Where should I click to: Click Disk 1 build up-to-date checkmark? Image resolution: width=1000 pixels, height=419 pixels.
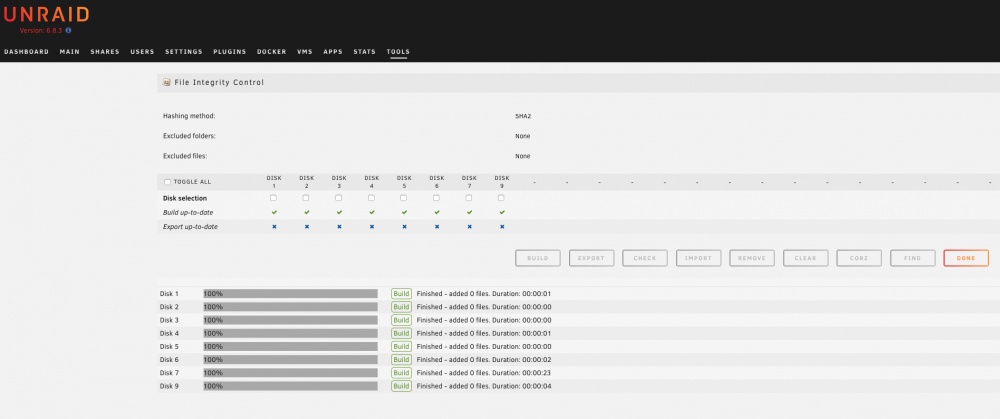(x=274, y=212)
